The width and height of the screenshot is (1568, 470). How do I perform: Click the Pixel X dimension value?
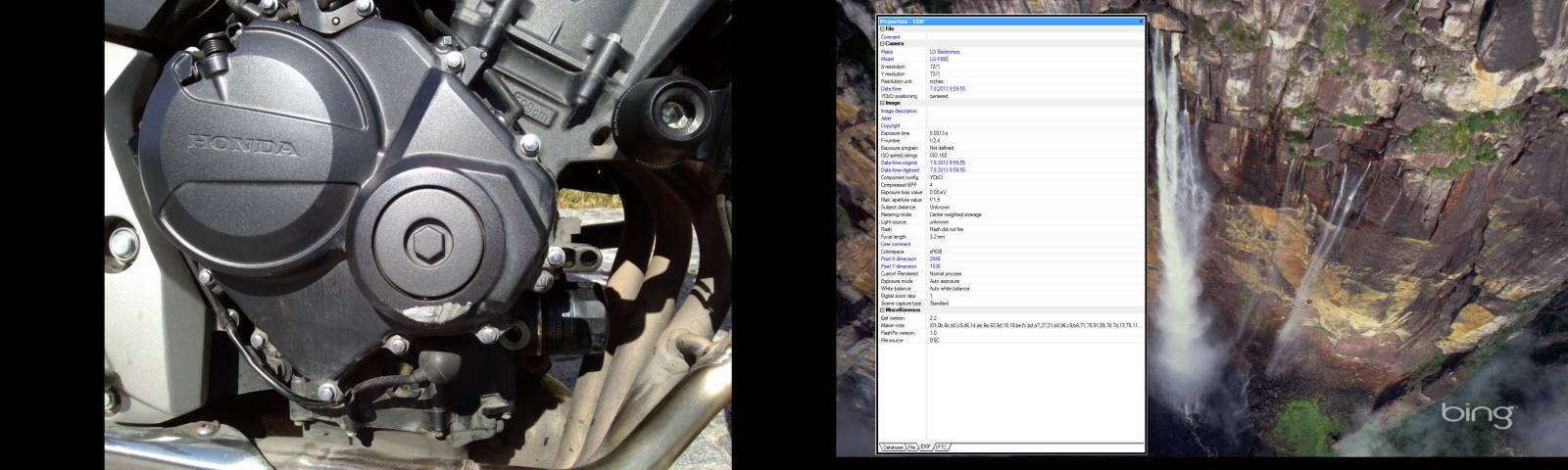pos(935,258)
